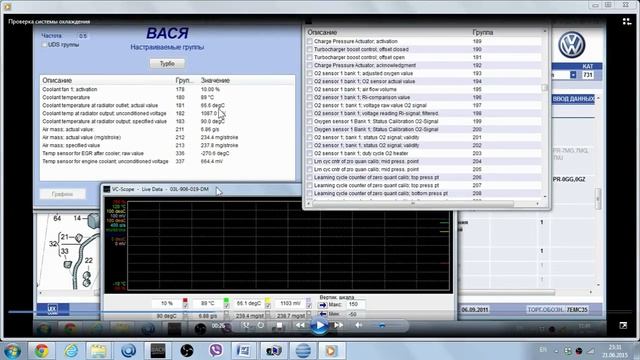
Task: Mute the media player sound
Action: coord(358,325)
